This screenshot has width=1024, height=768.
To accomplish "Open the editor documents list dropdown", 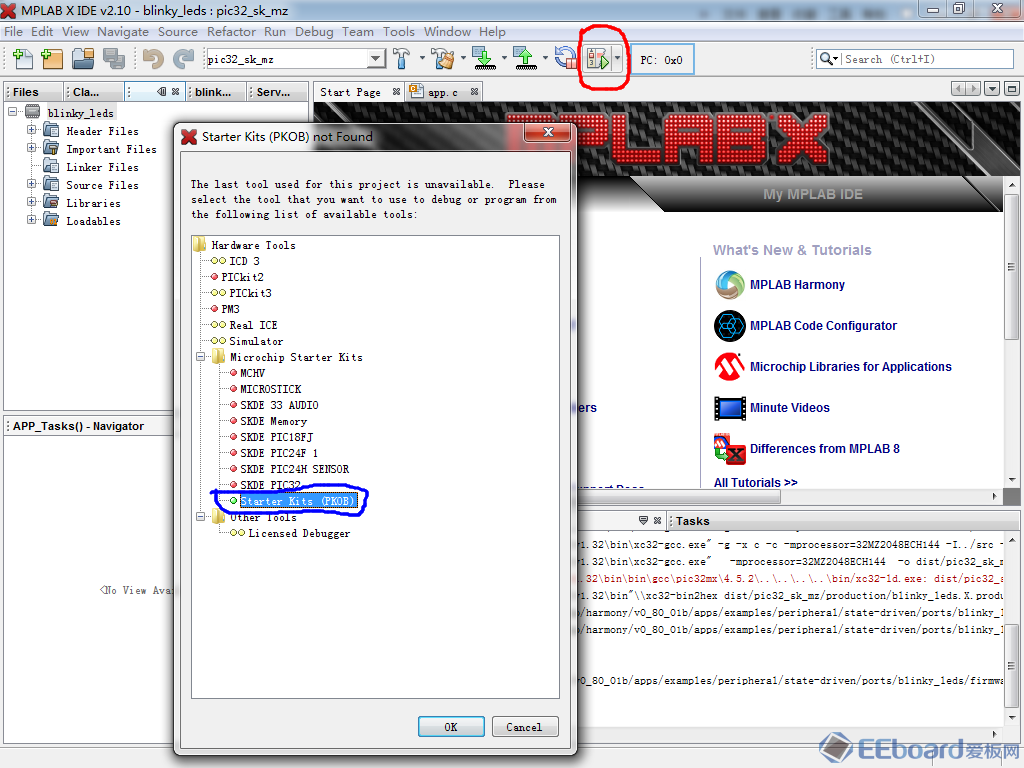I will (x=992, y=89).
